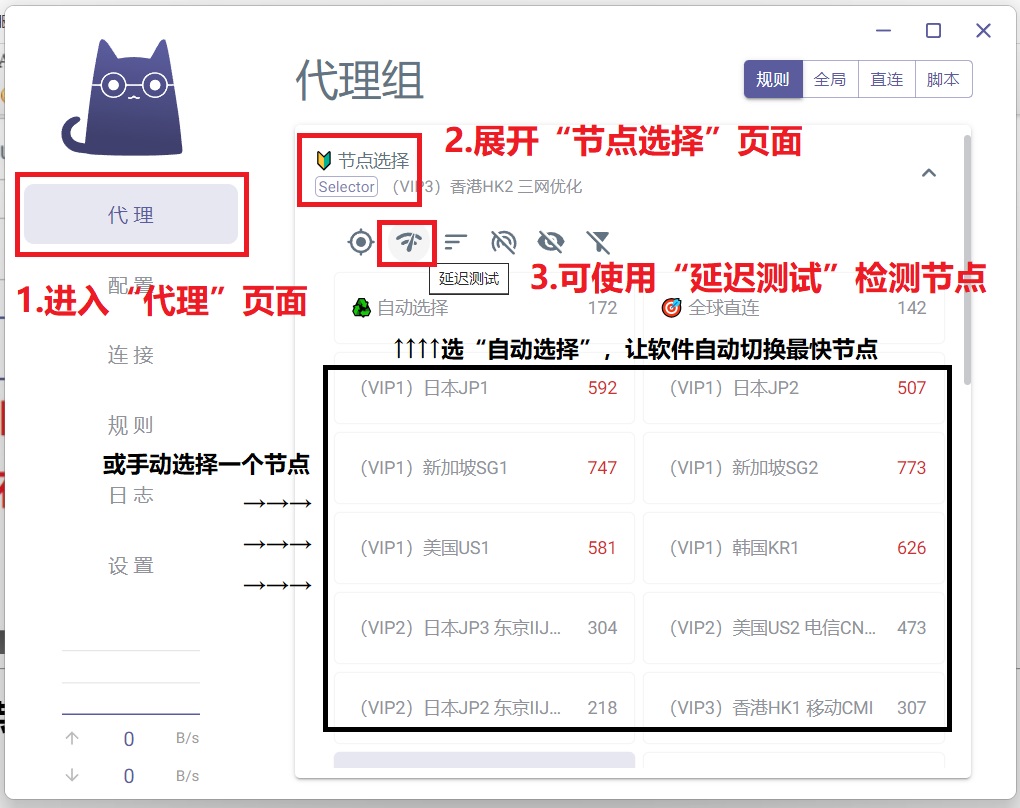1020x808 pixels.
Task: Click the green recycle icon on 自动选择
Action: click(361, 308)
